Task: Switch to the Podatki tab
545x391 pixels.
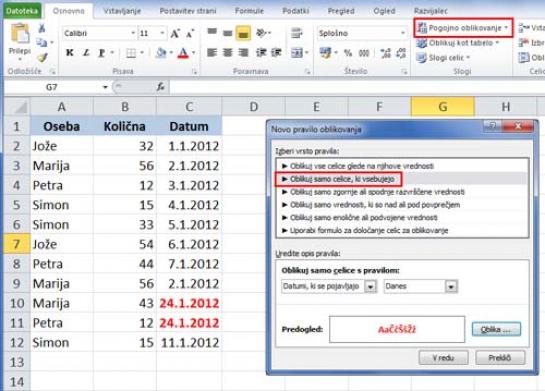Action: pyautogui.click(x=295, y=11)
